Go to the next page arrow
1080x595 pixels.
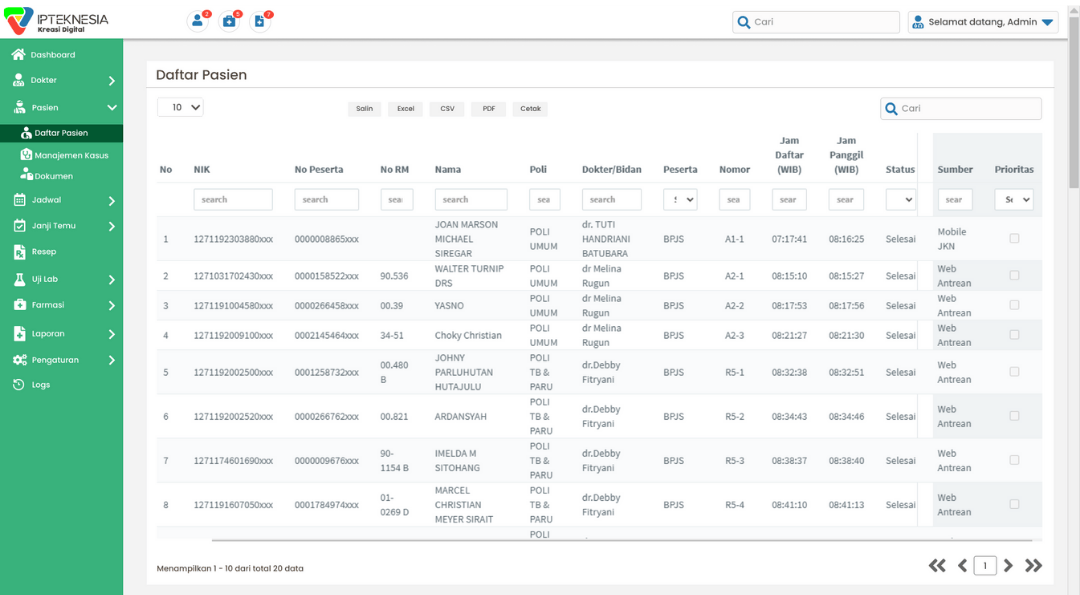tap(1008, 566)
